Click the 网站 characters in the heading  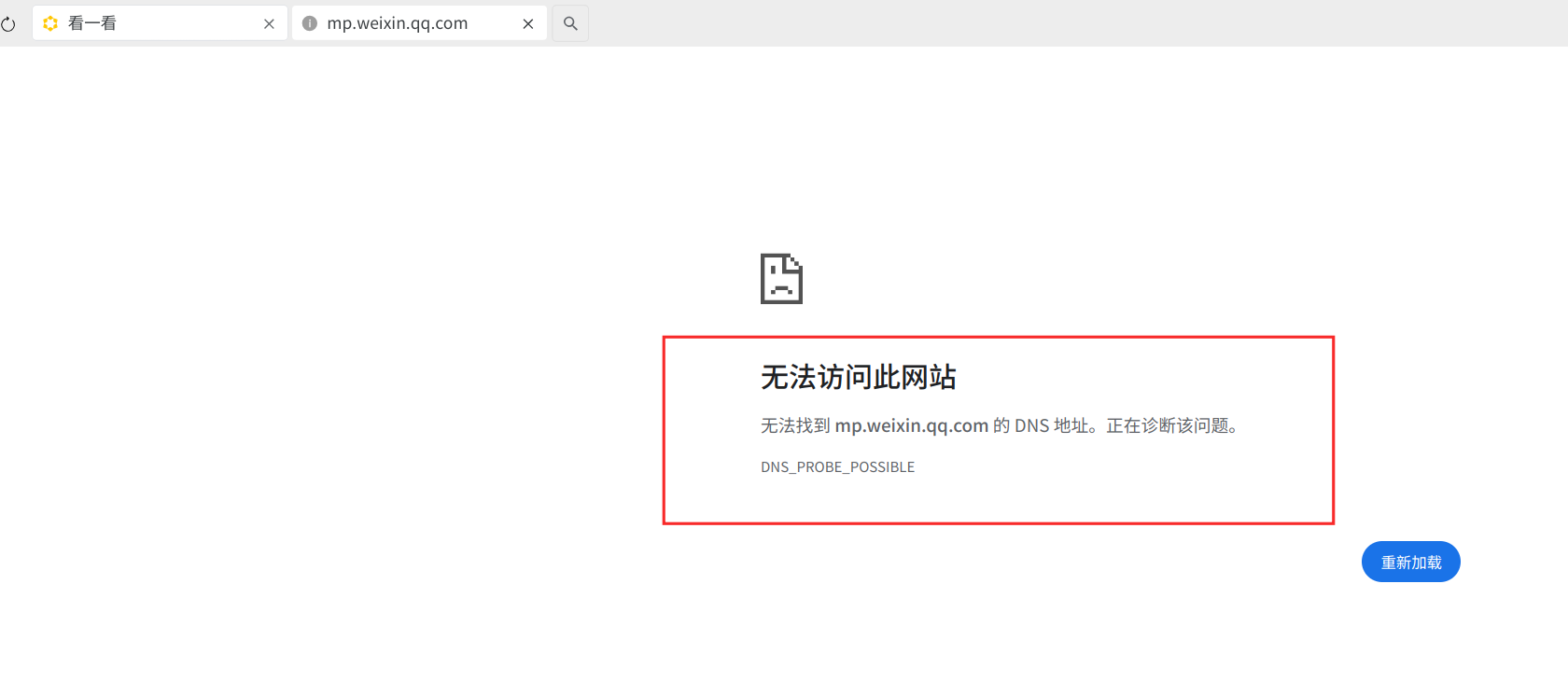pos(929,377)
